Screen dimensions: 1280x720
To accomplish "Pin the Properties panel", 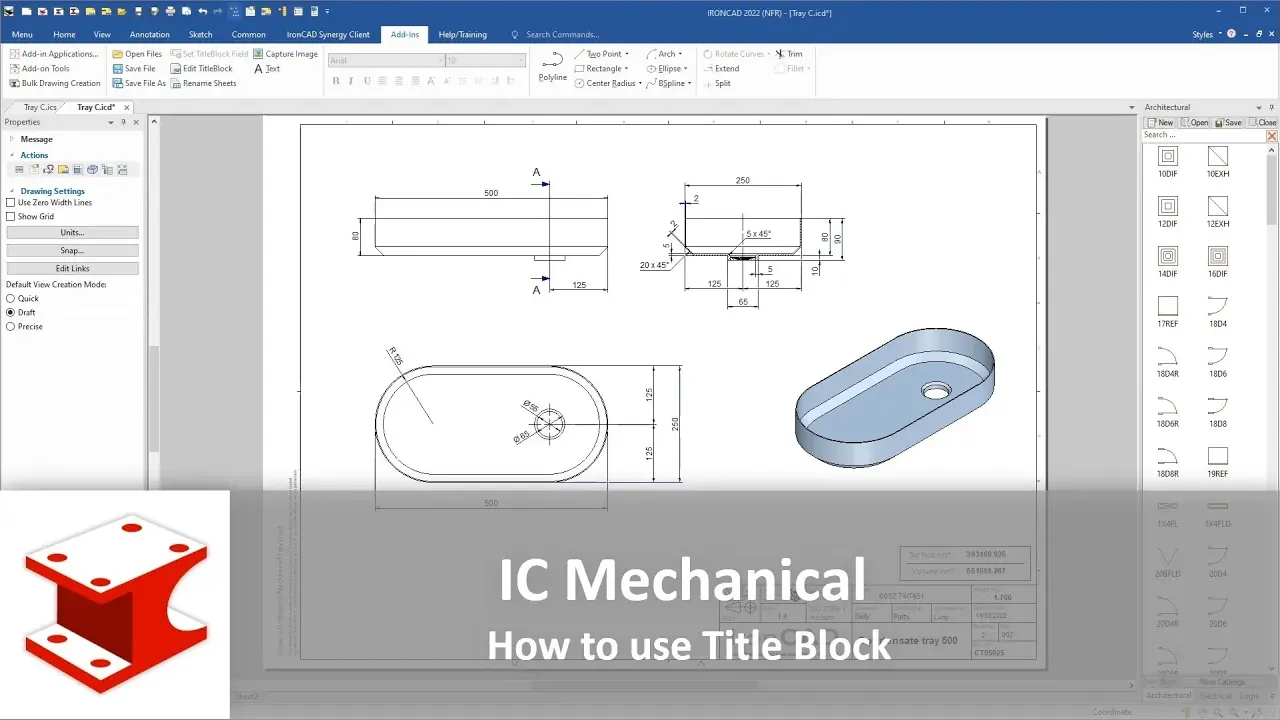I will click(x=123, y=122).
